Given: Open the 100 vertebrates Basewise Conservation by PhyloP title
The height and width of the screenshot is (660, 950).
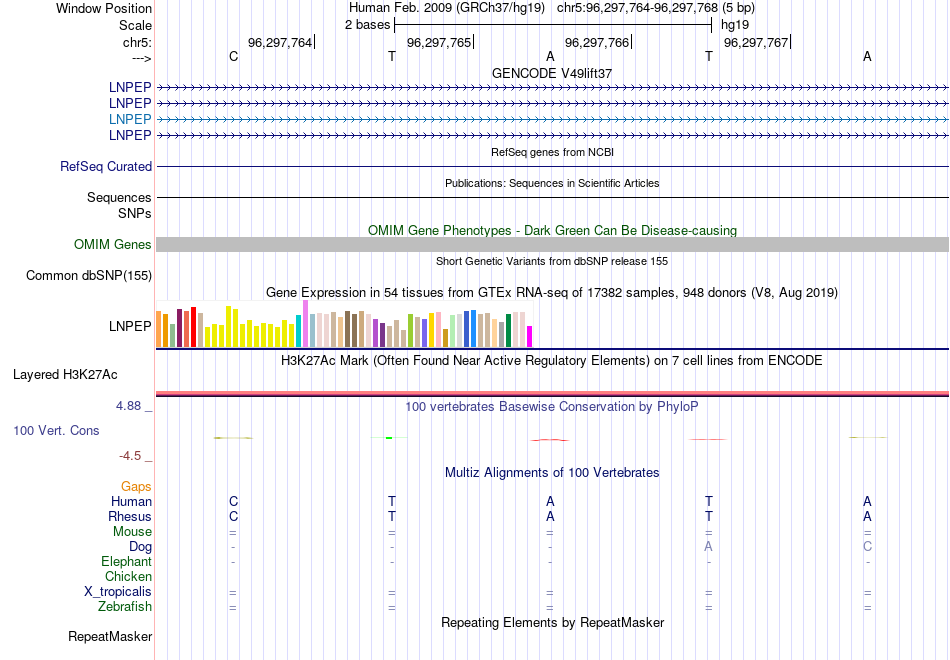Looking at the screenshot, I should coord(552,407).
